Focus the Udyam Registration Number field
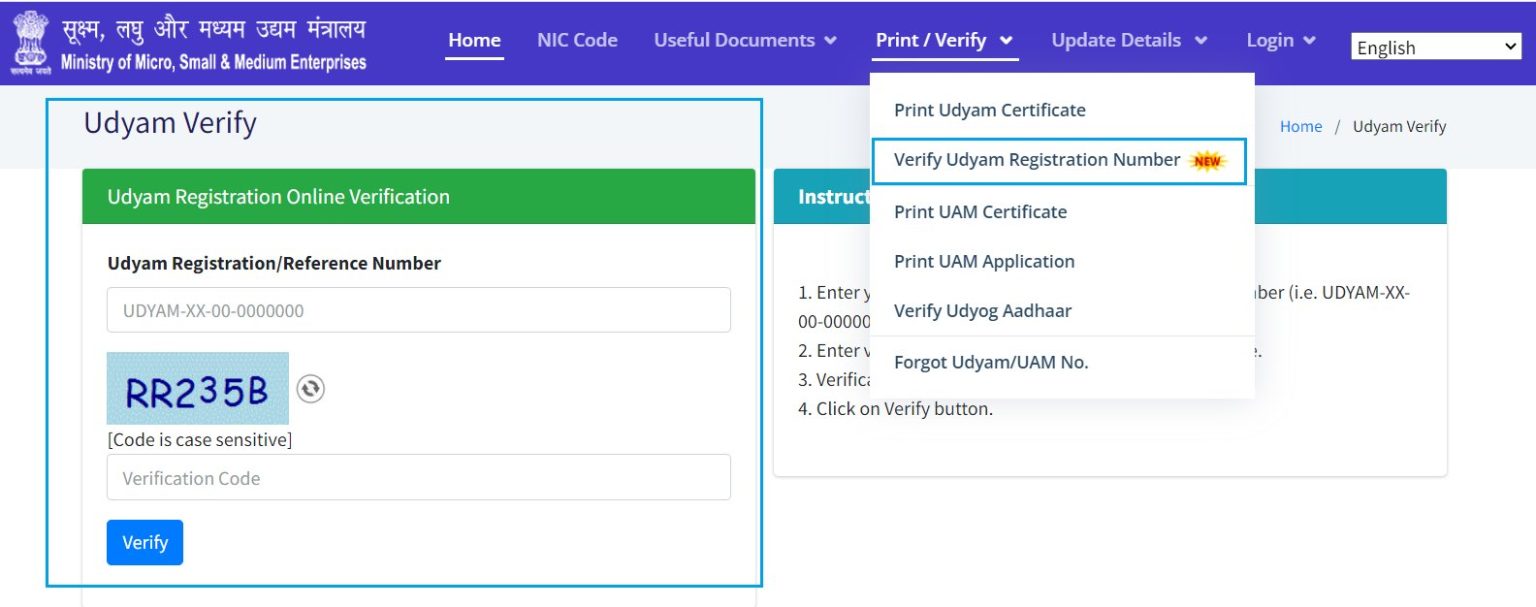The height and width of the screenshot is (607, 1536). tap(418, 311)
